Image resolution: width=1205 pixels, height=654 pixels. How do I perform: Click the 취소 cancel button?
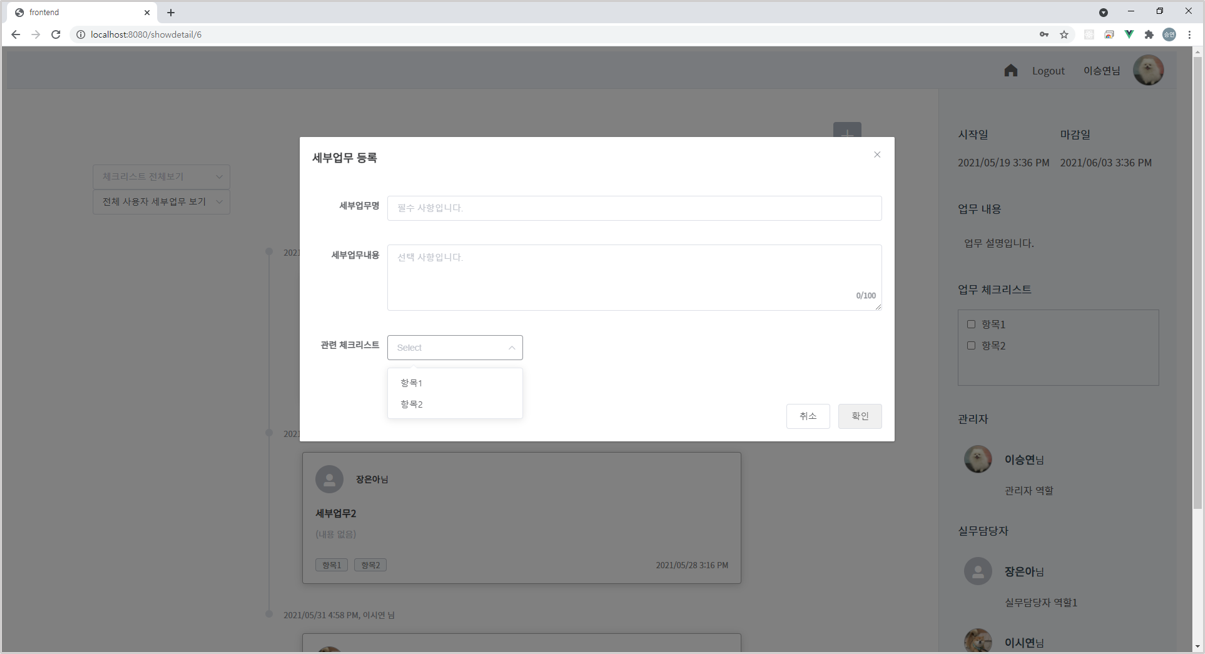click(x=808, y=416)
